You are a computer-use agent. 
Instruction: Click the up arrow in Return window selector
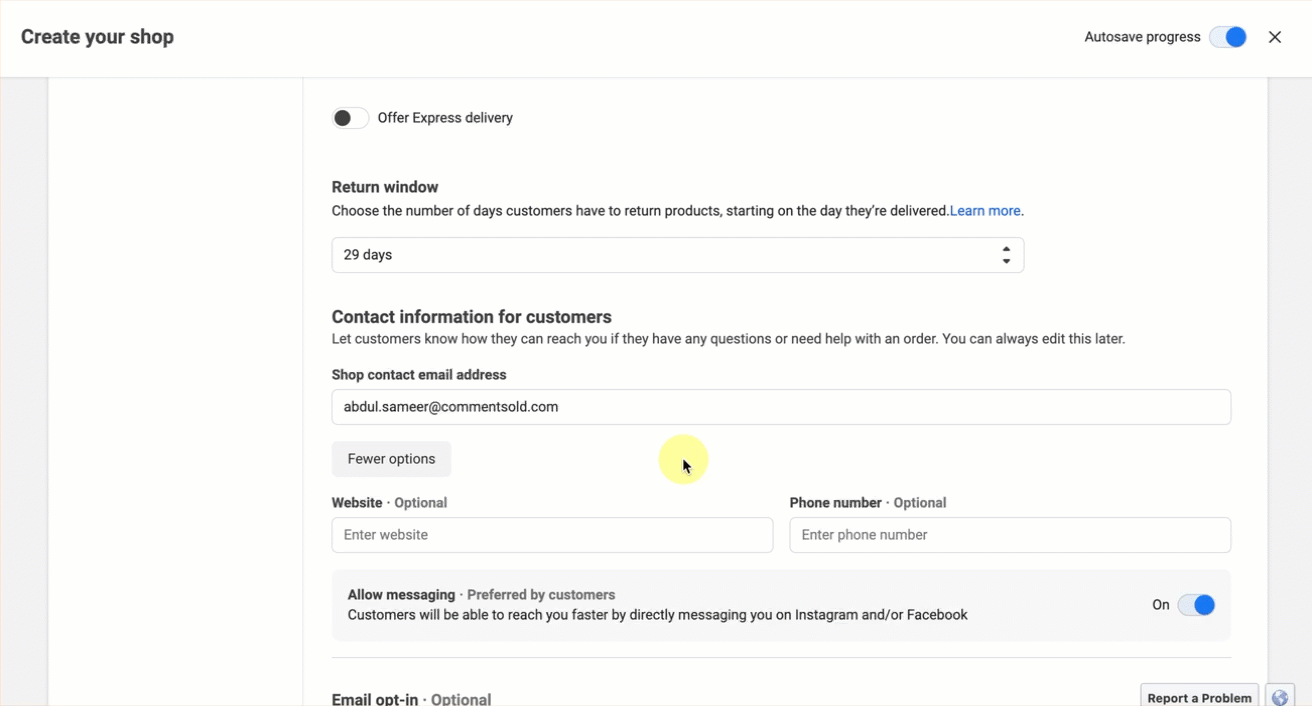pos(1006,248)
